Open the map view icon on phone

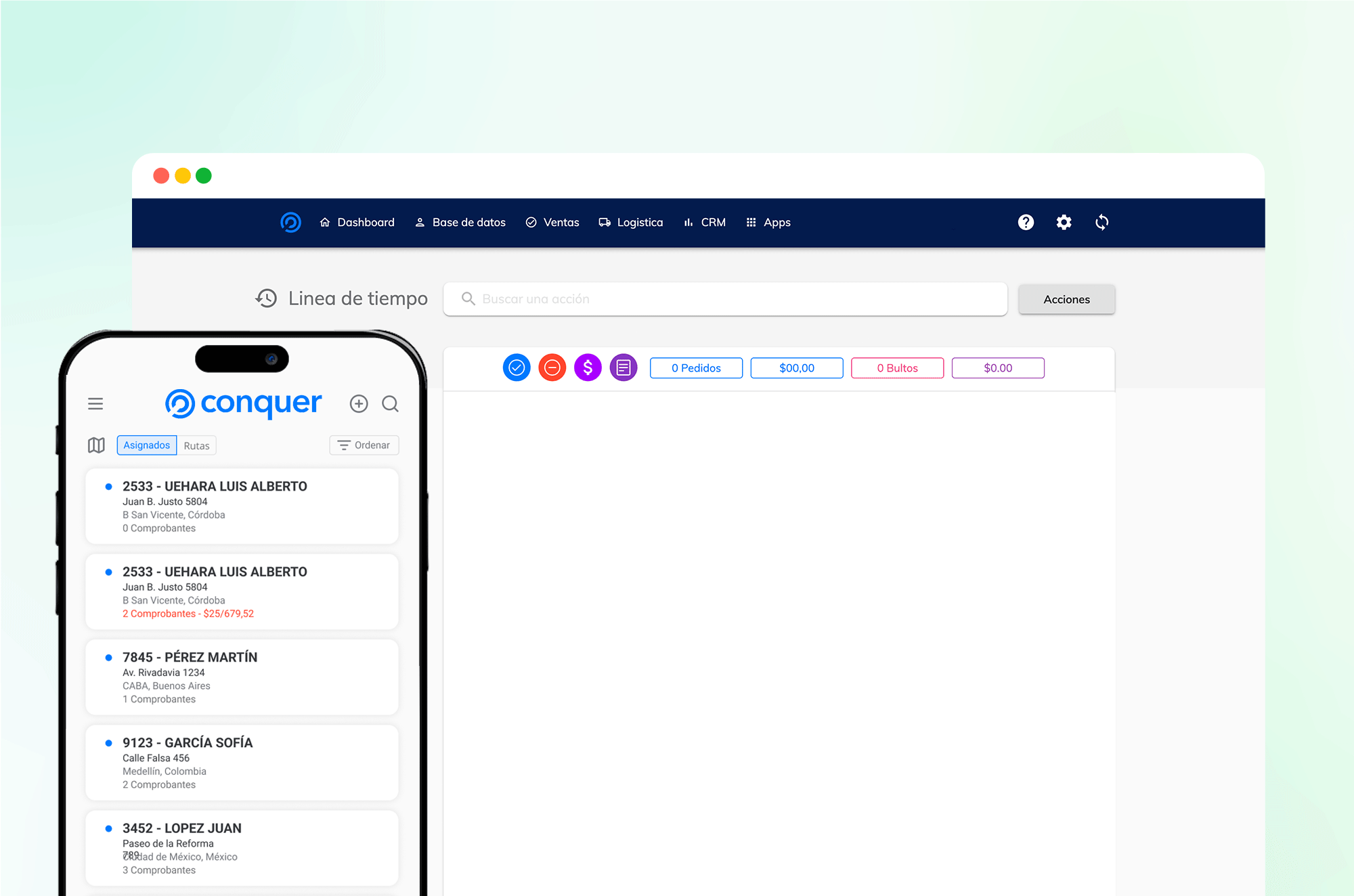tap(96, 445)
